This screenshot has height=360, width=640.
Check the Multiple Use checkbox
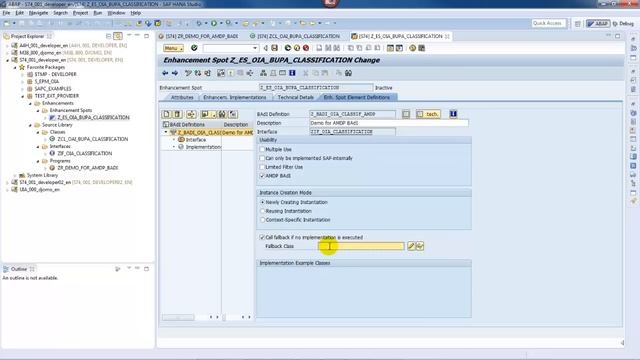click(262, 149)
